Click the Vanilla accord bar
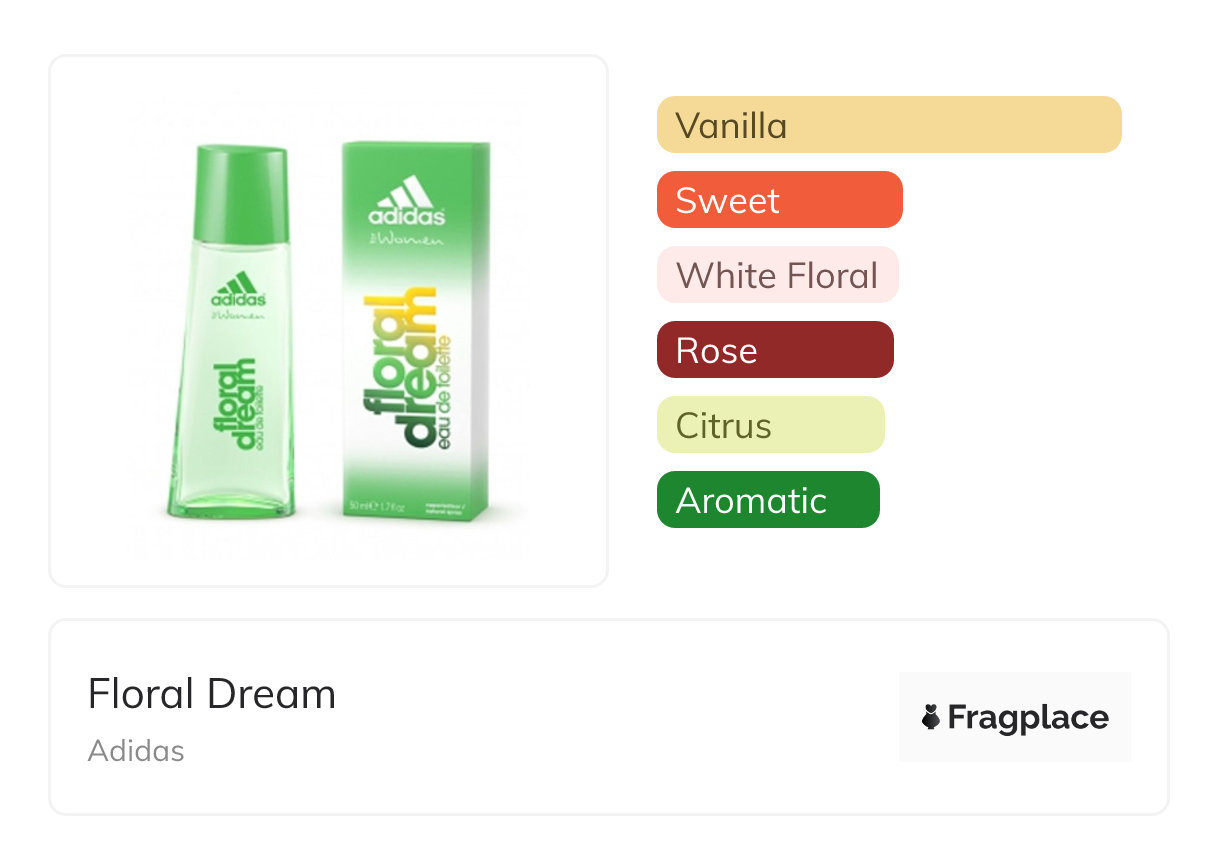Screen dimensions: 1218x864 [888, 125]
